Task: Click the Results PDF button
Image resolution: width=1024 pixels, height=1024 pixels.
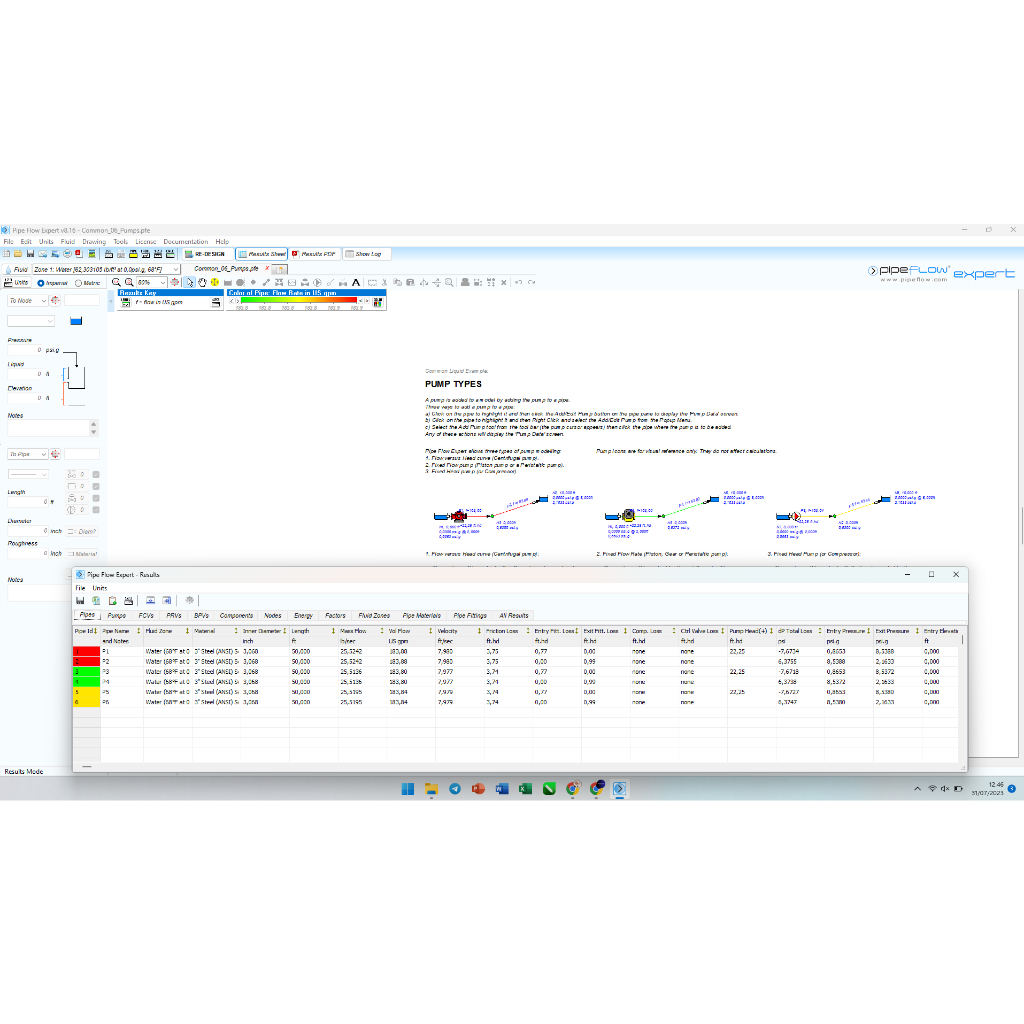Action: click(315, 254)
